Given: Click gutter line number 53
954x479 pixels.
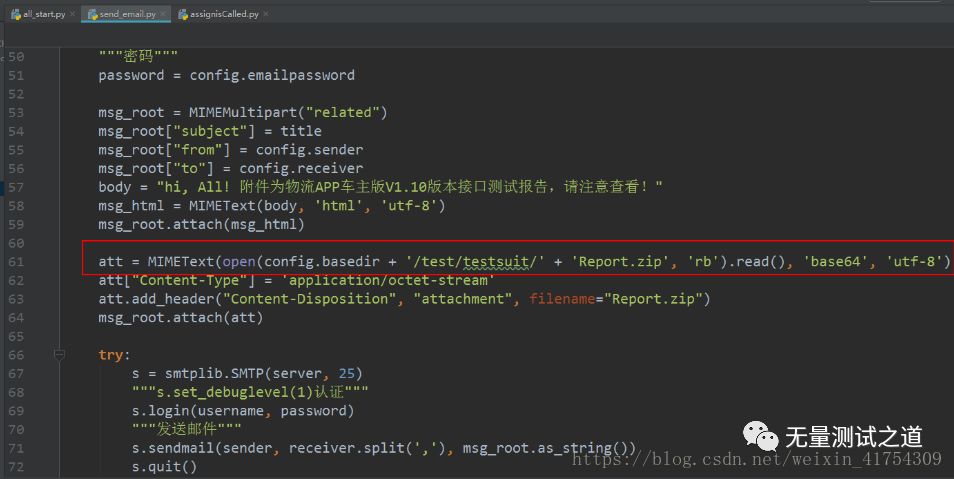Looking at the screenshot, I should click(x=16, y=113).
